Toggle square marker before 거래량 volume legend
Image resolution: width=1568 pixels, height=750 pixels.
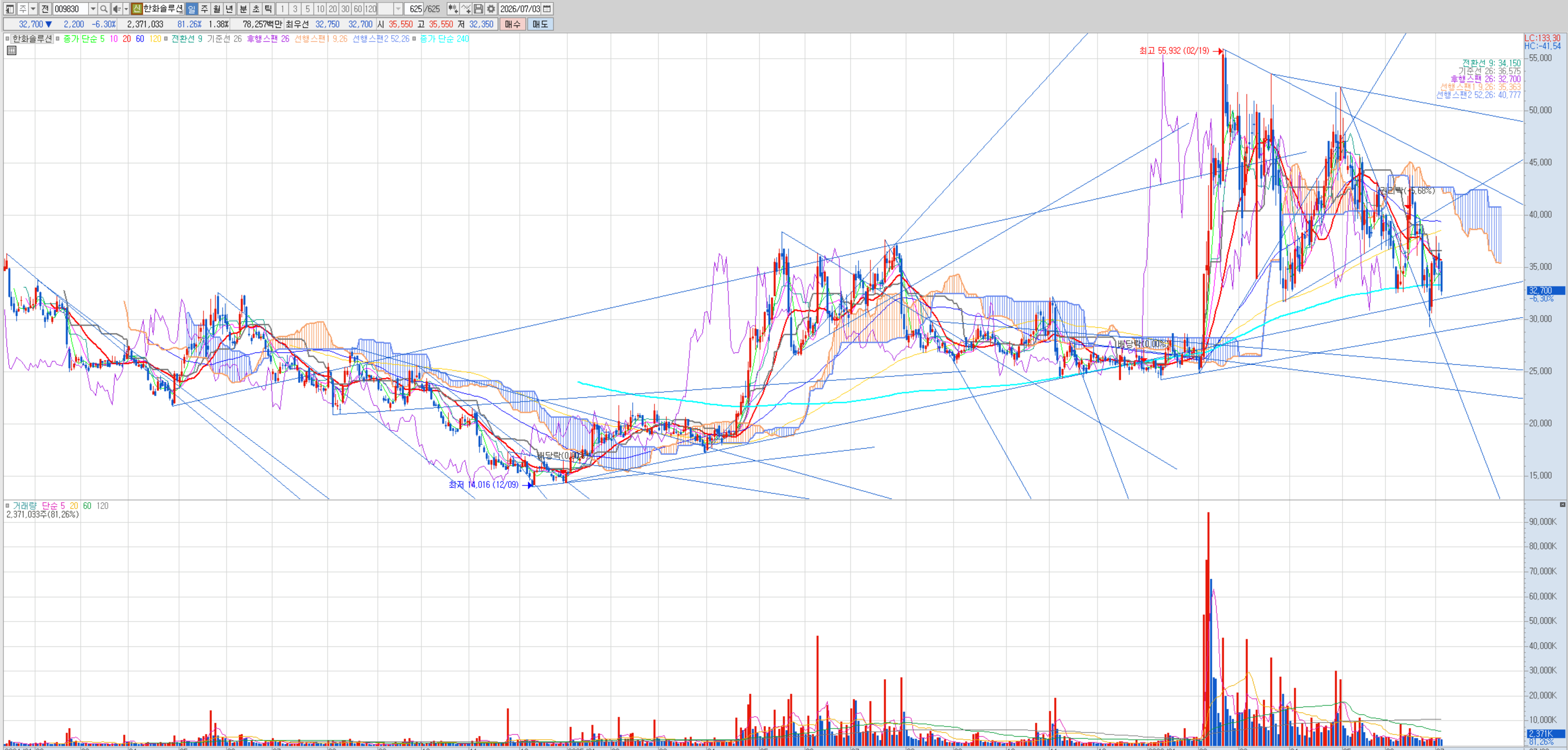(x=7, y=505)
